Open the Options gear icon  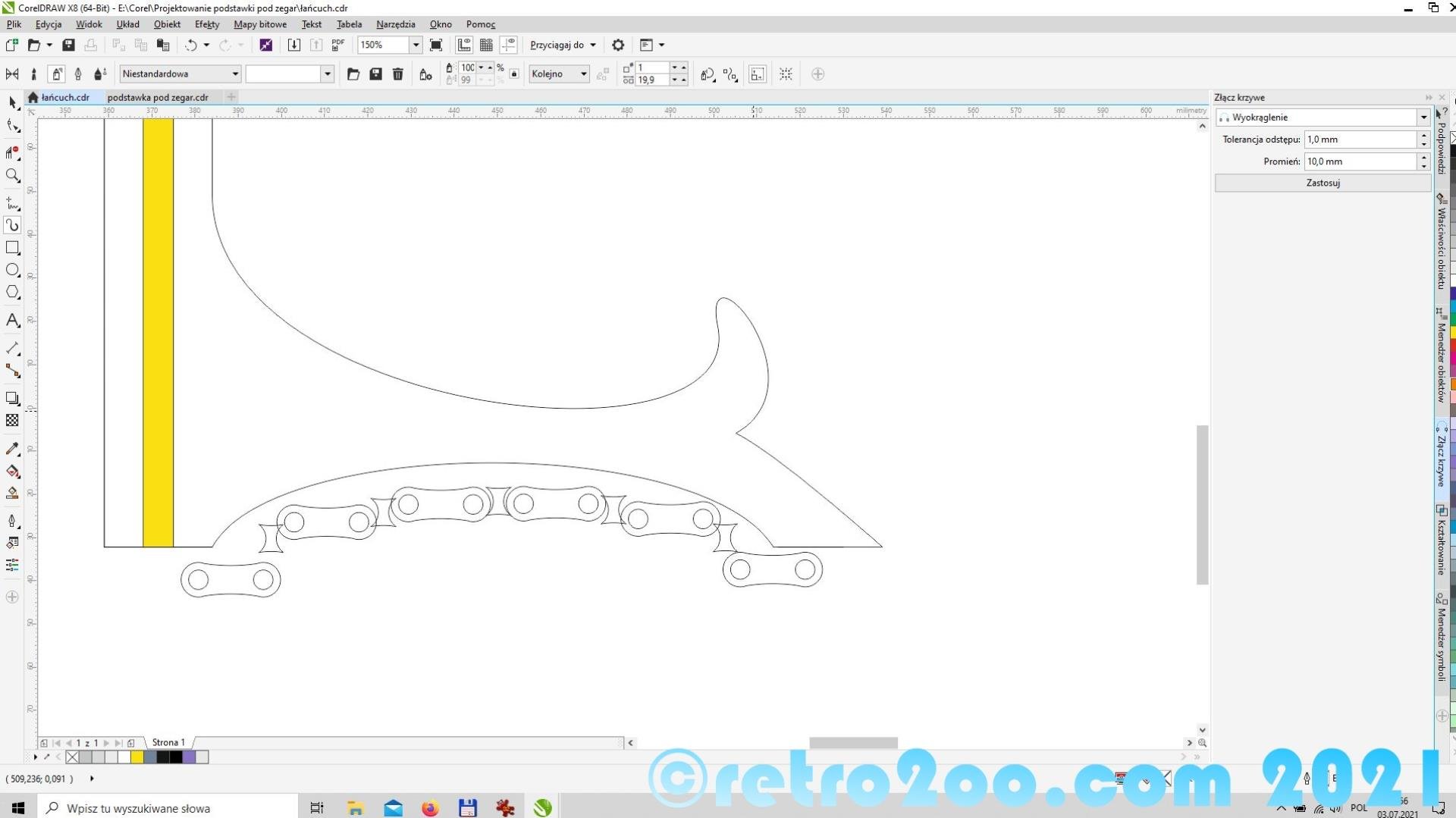(x=618, y=45)
